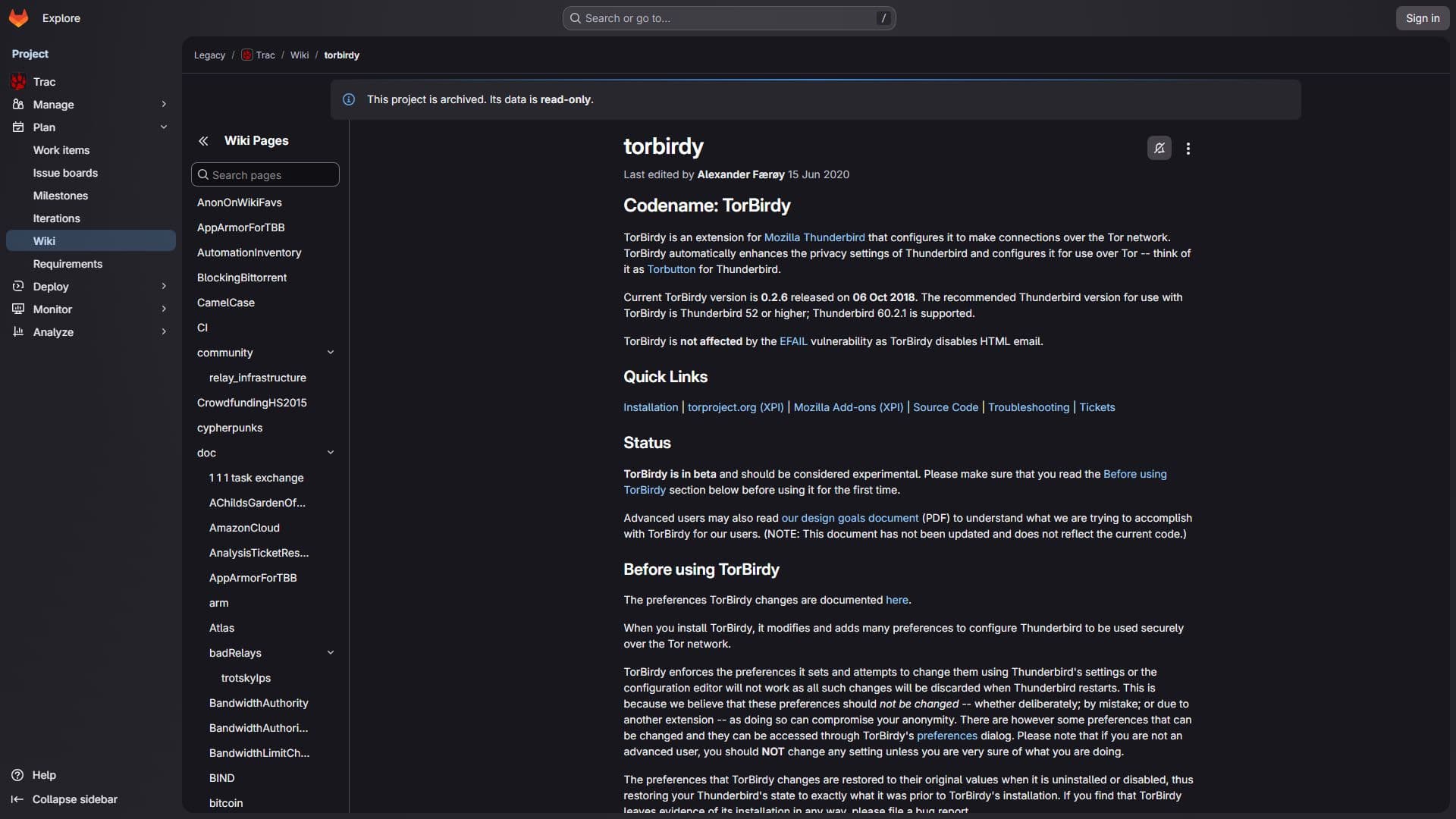Open the EFAIL vulnerability link

[x=793, y=341]
